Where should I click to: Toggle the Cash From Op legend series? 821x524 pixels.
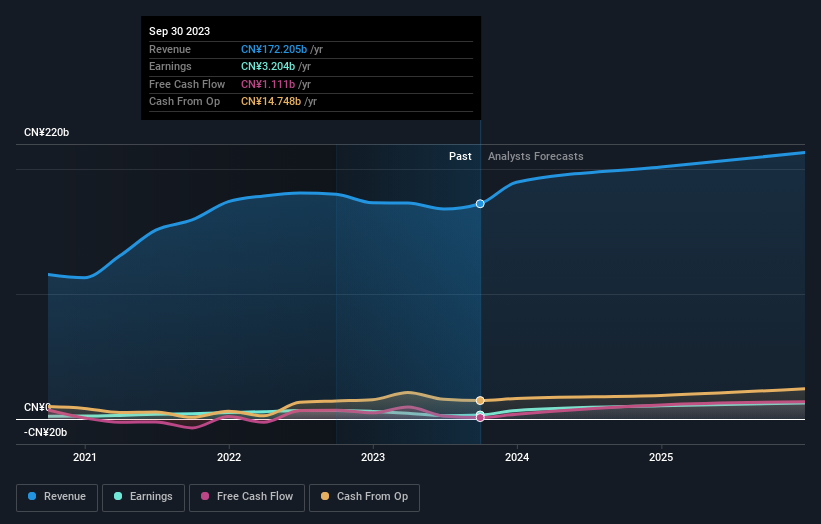coord(364,497)
